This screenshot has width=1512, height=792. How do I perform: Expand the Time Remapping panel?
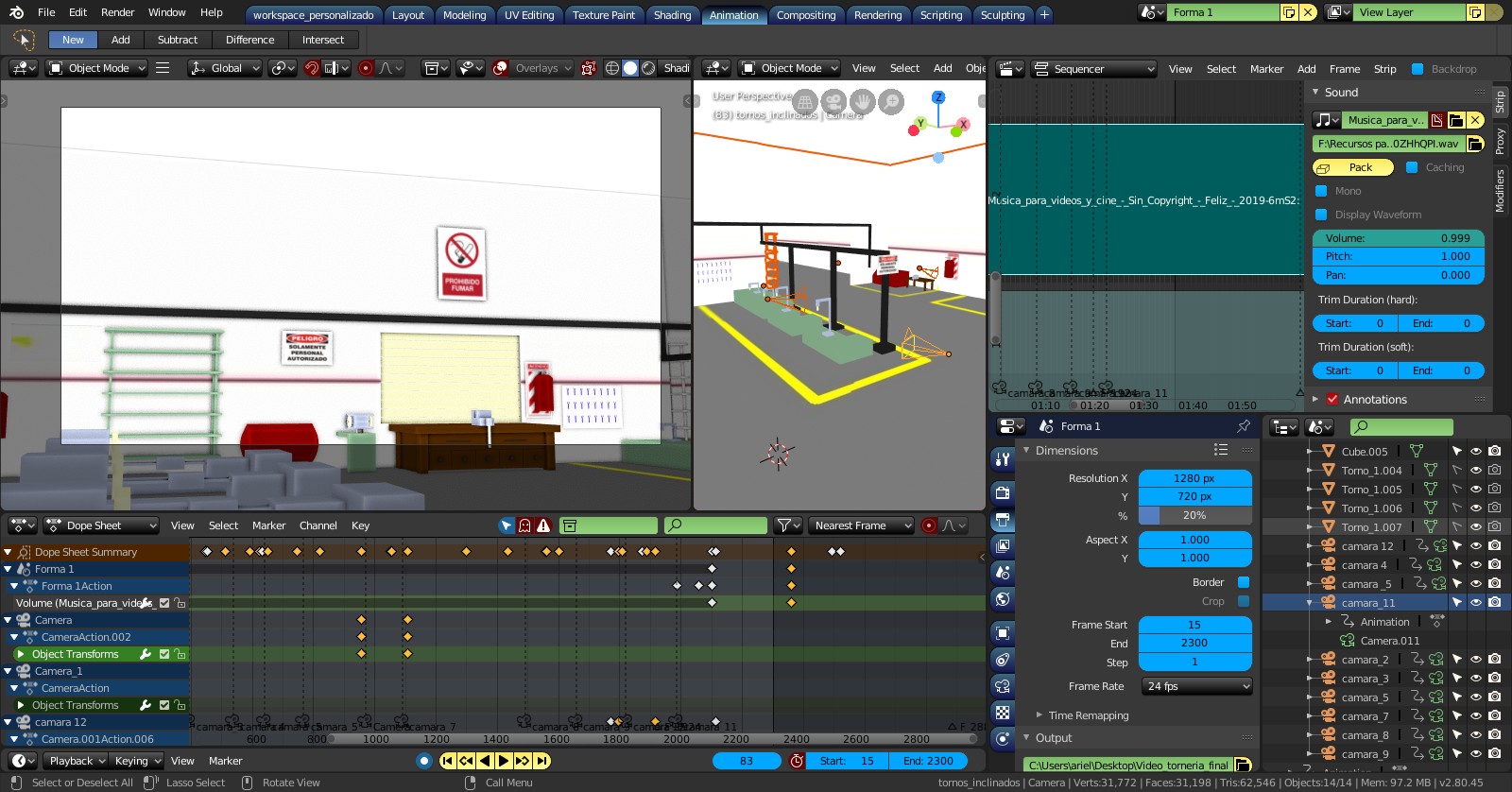[1088, 715]
